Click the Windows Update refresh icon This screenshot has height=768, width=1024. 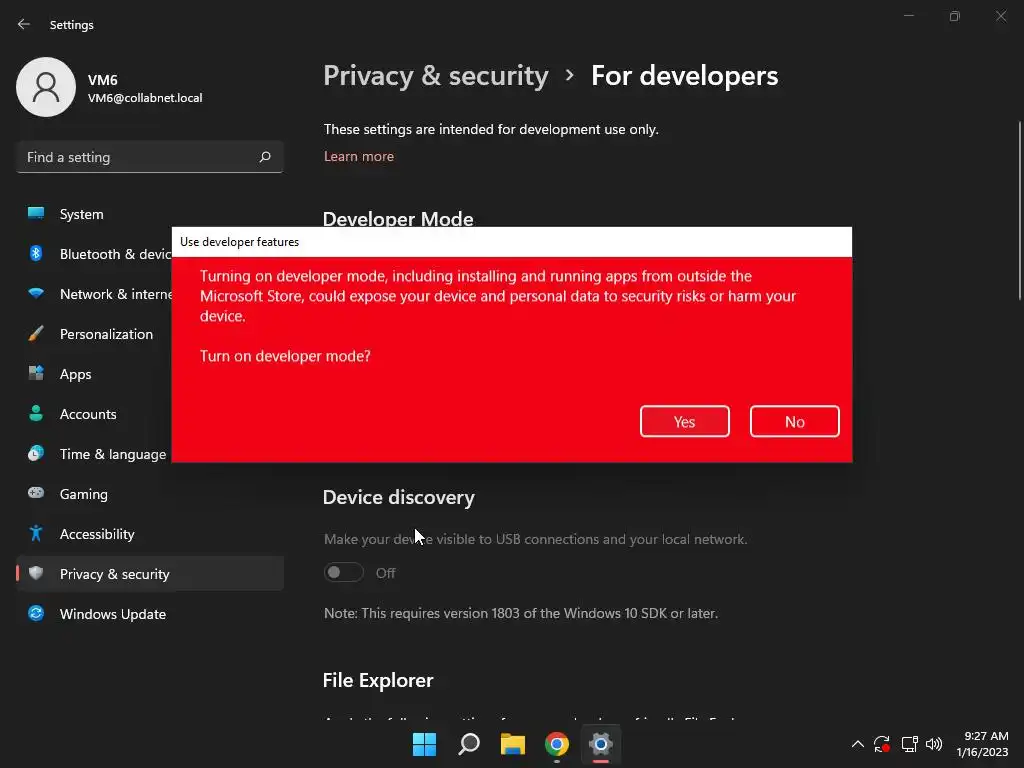(x=36, y=613)
